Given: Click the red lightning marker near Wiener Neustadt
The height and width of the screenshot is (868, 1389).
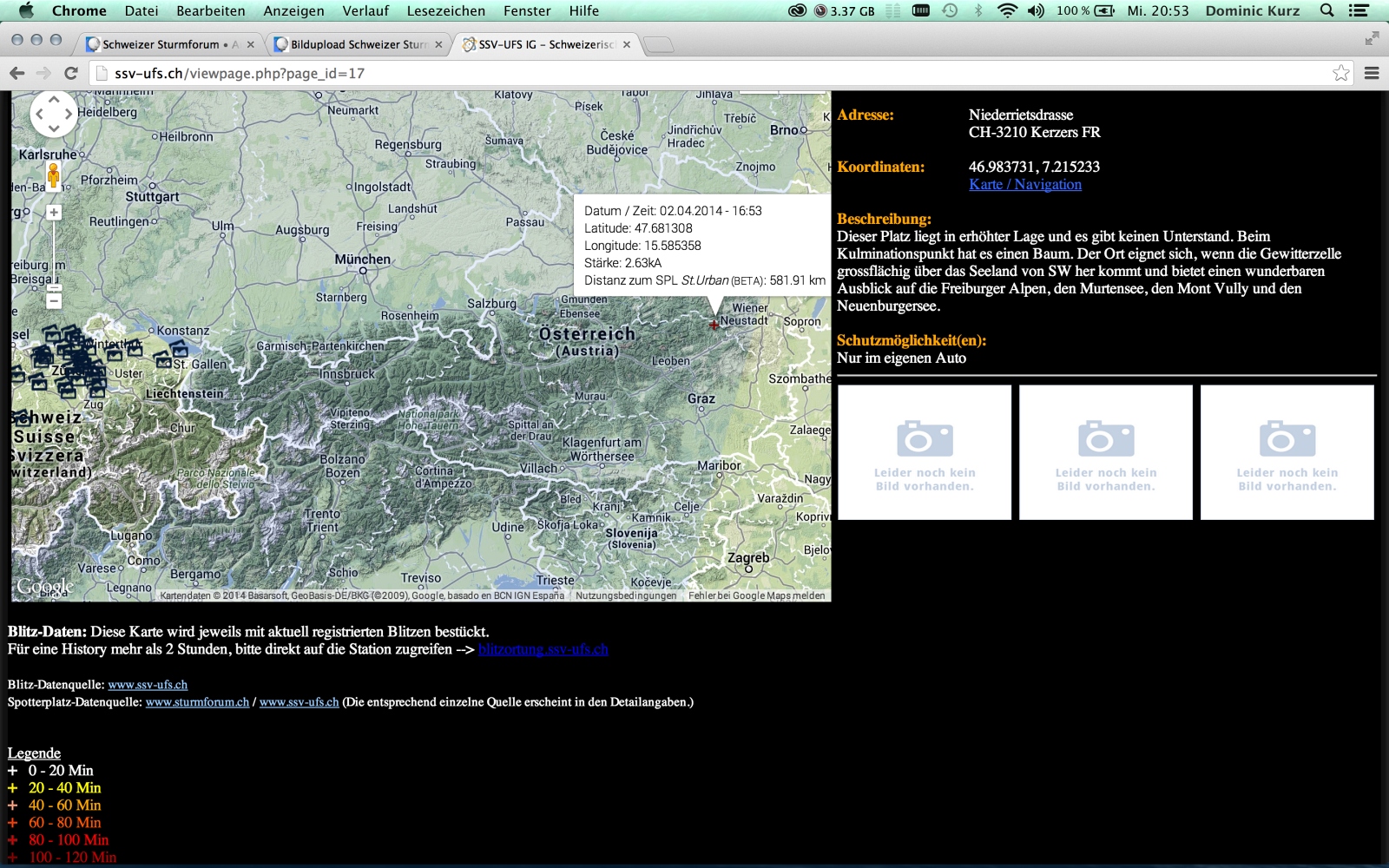Looking at the screenshot, I should [714, 325].
